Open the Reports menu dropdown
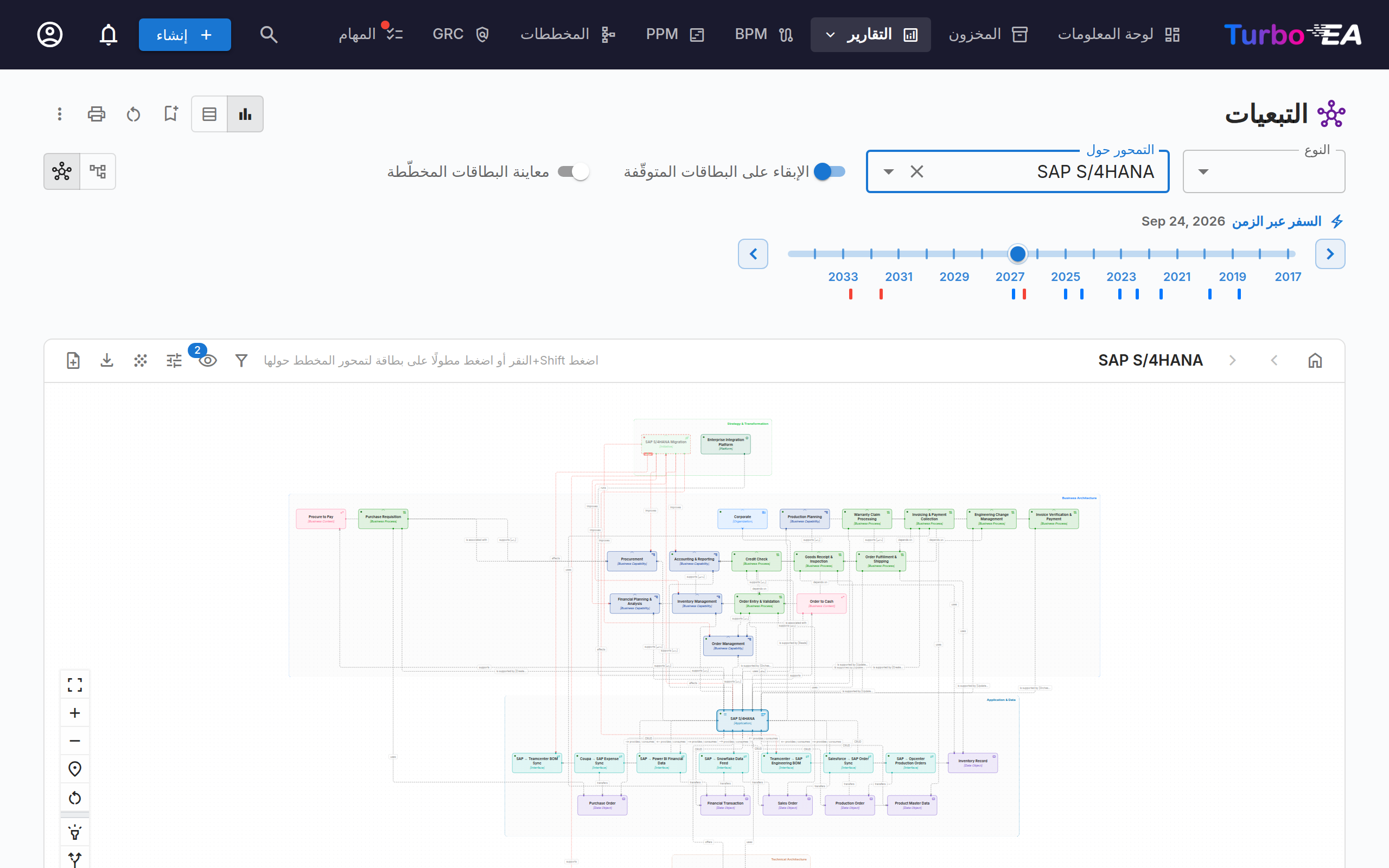This screenshot has height=868, width=1389. pos(871,34)
